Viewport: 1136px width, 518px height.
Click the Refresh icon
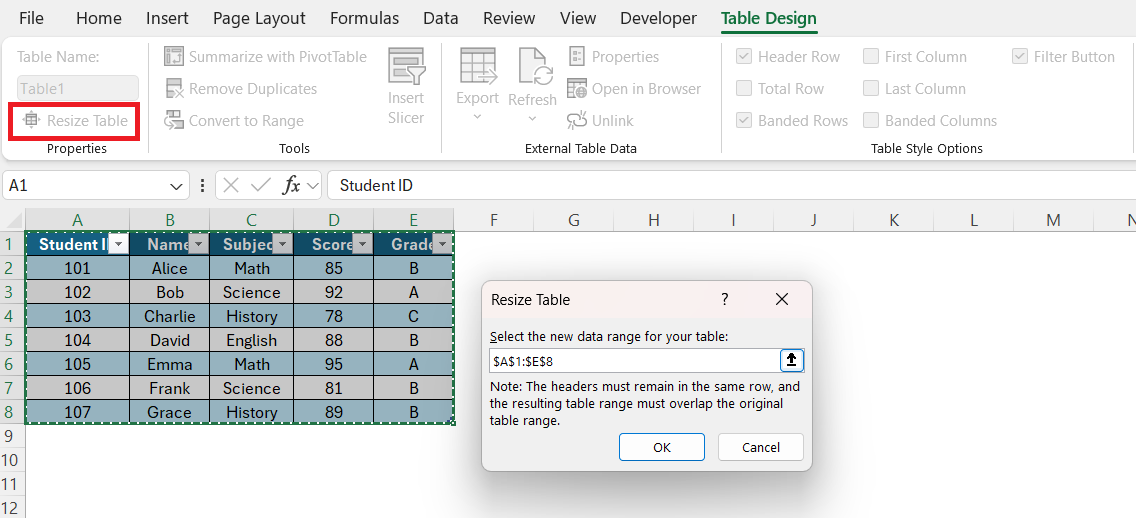[535, 67]
